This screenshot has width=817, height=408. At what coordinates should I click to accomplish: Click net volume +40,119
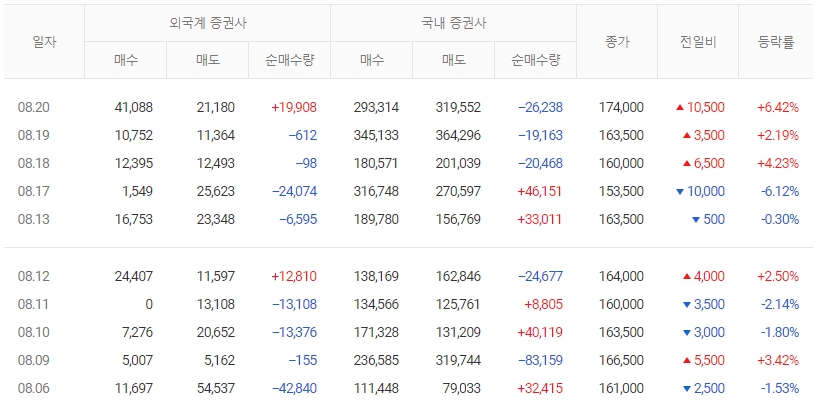540,332
